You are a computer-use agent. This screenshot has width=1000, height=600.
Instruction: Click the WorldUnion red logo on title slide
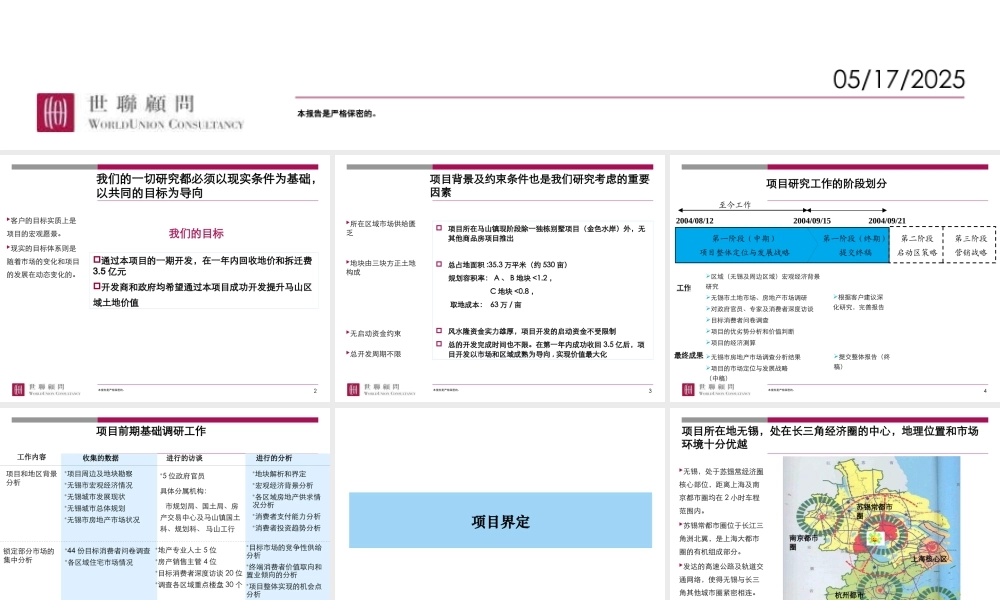[55, 112]
